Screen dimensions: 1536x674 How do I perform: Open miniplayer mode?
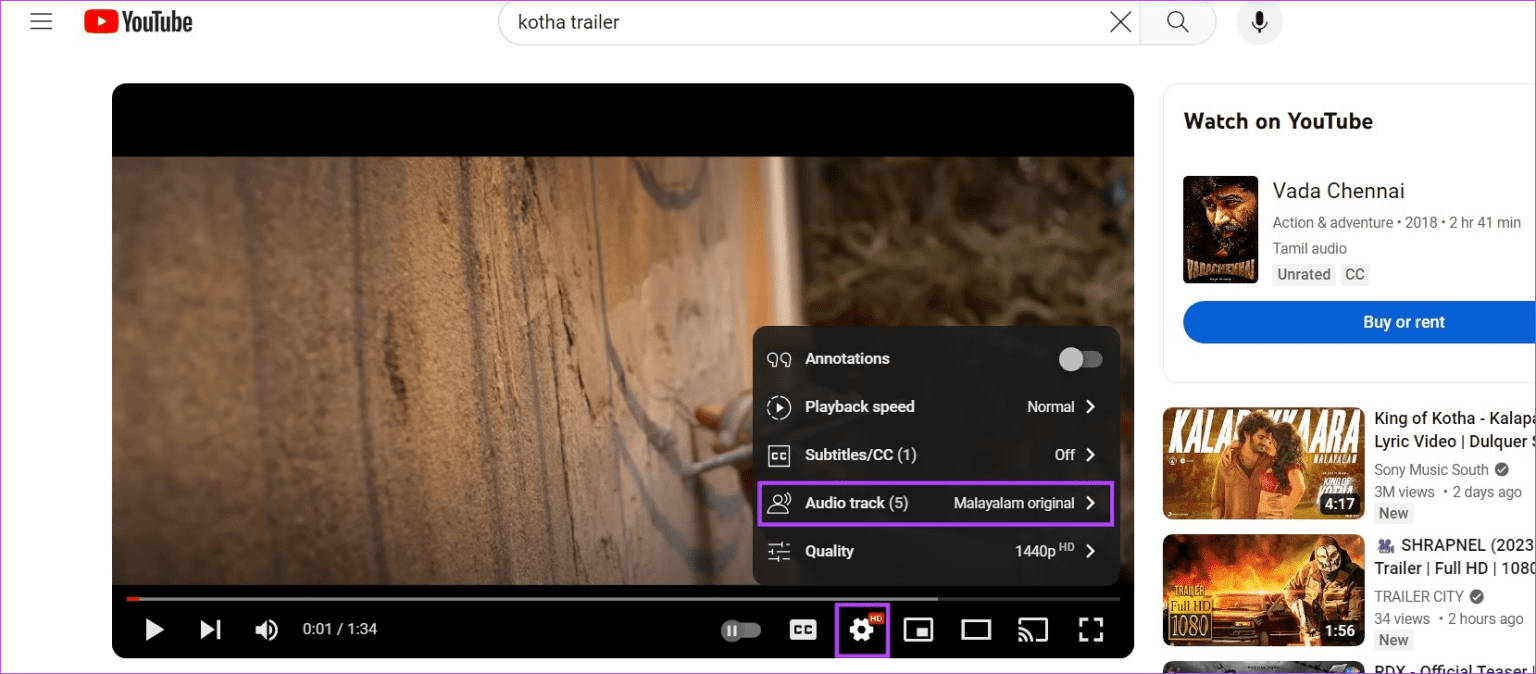pyautogui.click(x=918, y=630)
